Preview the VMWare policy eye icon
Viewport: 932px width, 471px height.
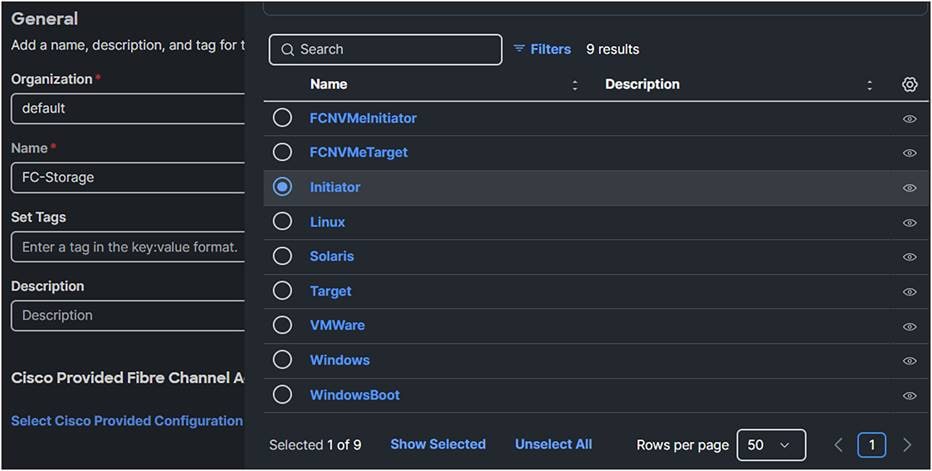tap(909, 326)
